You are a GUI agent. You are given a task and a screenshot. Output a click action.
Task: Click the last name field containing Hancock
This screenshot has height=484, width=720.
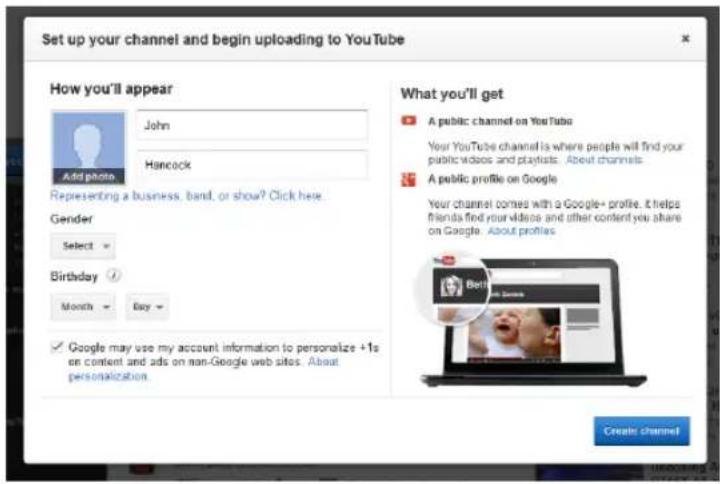pos(252,164)
